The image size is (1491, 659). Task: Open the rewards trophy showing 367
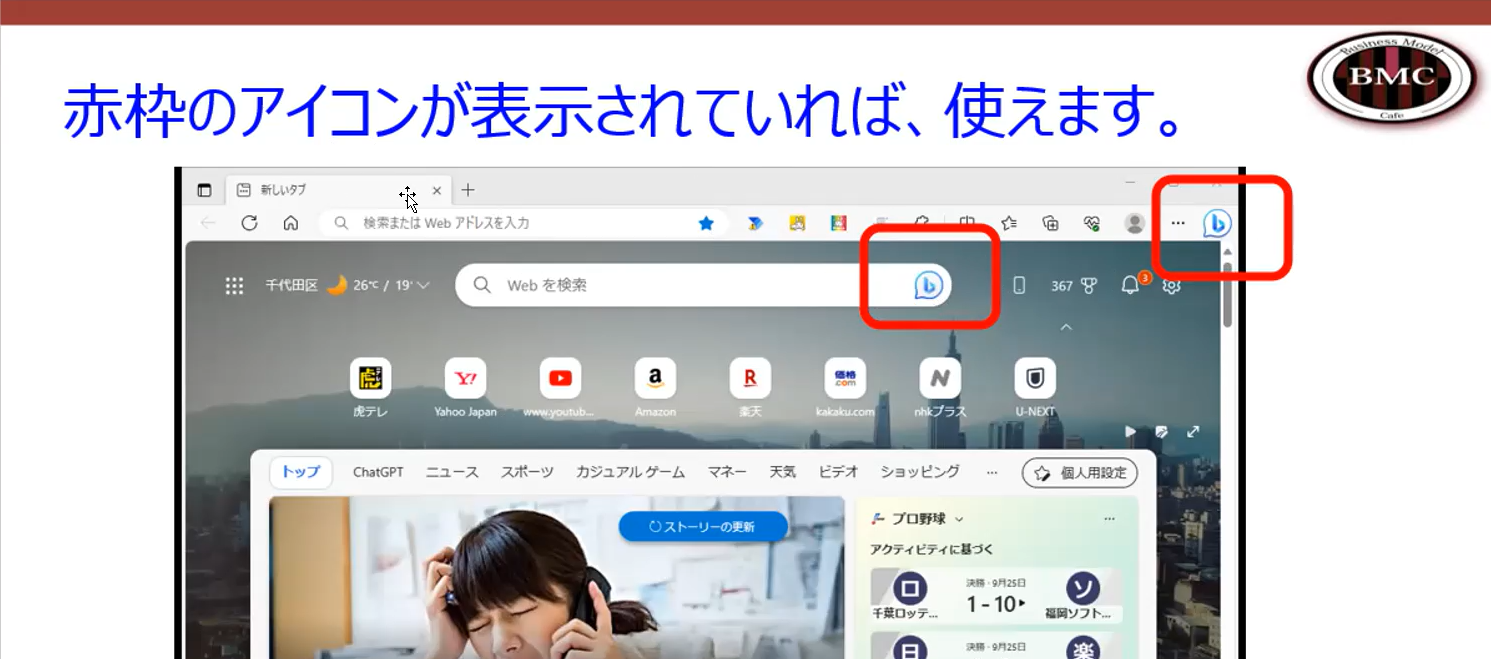coord(1074,286)
